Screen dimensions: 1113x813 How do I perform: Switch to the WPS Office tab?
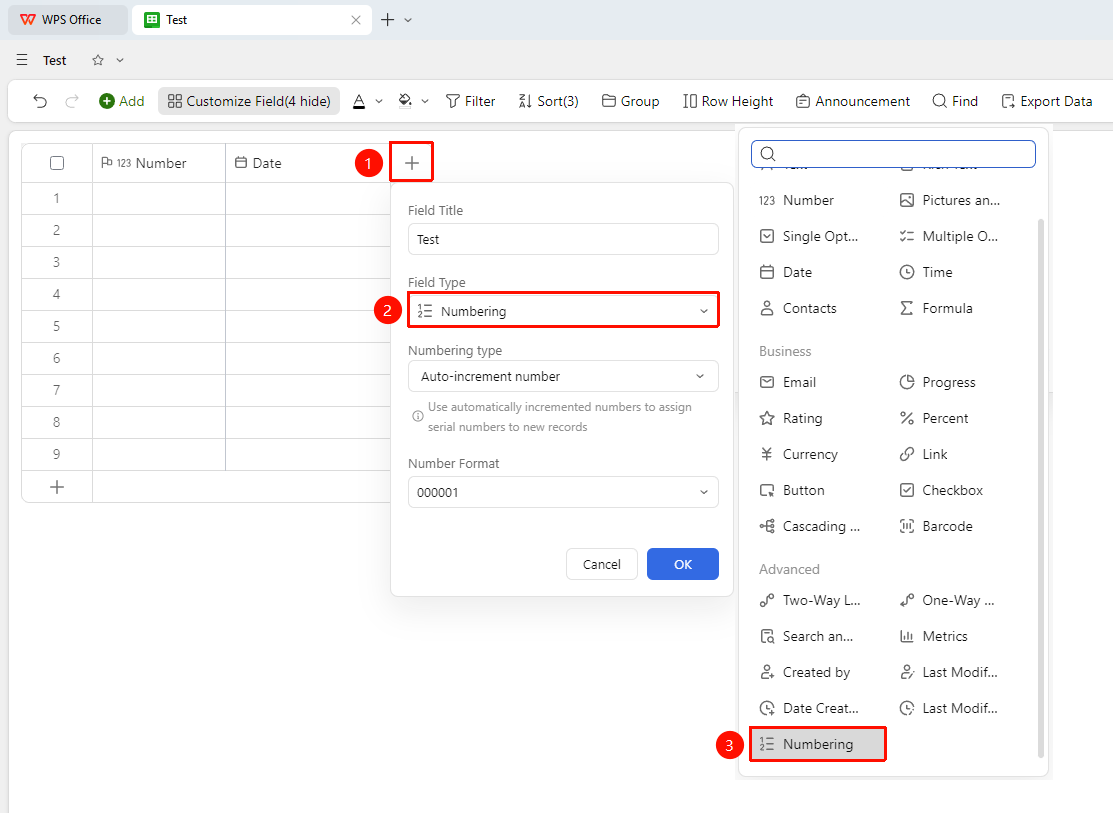pos(68,20)
